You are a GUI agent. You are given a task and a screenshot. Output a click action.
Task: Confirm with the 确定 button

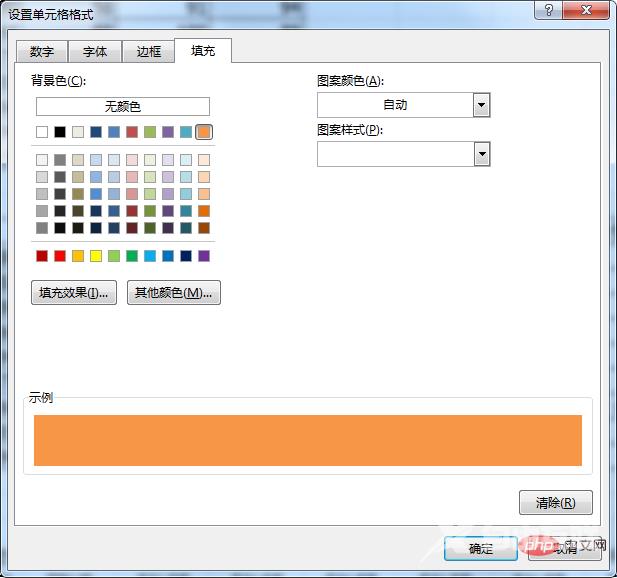[480, 548]
